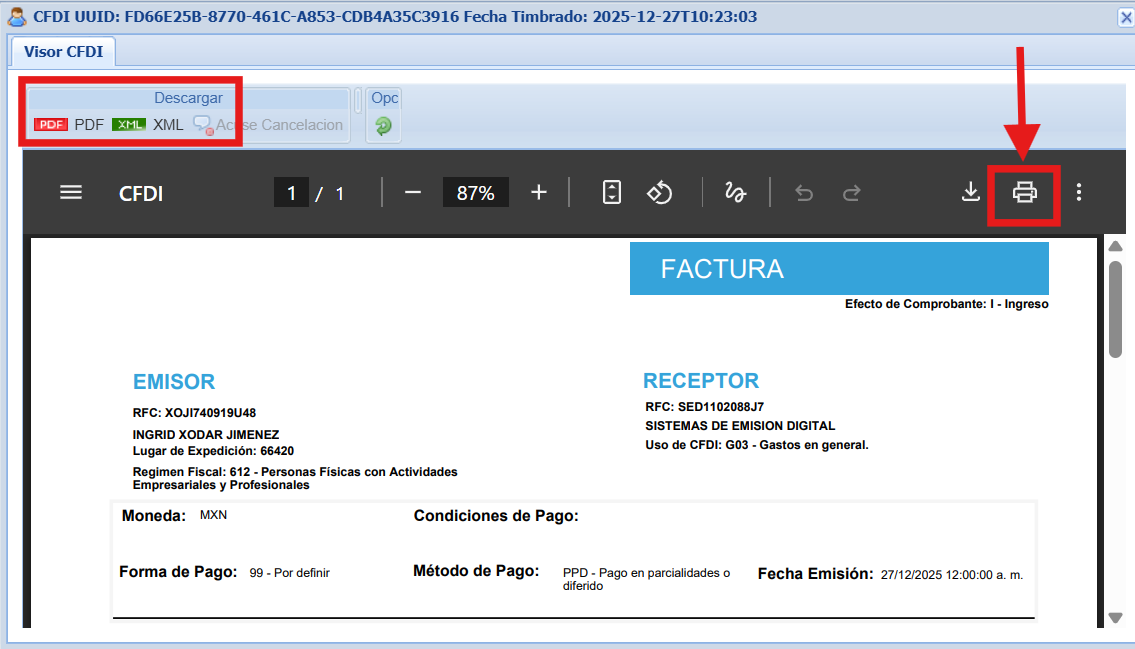Download the invoice as PDF
Viewport: 1135px width, 649px height.
69,125
